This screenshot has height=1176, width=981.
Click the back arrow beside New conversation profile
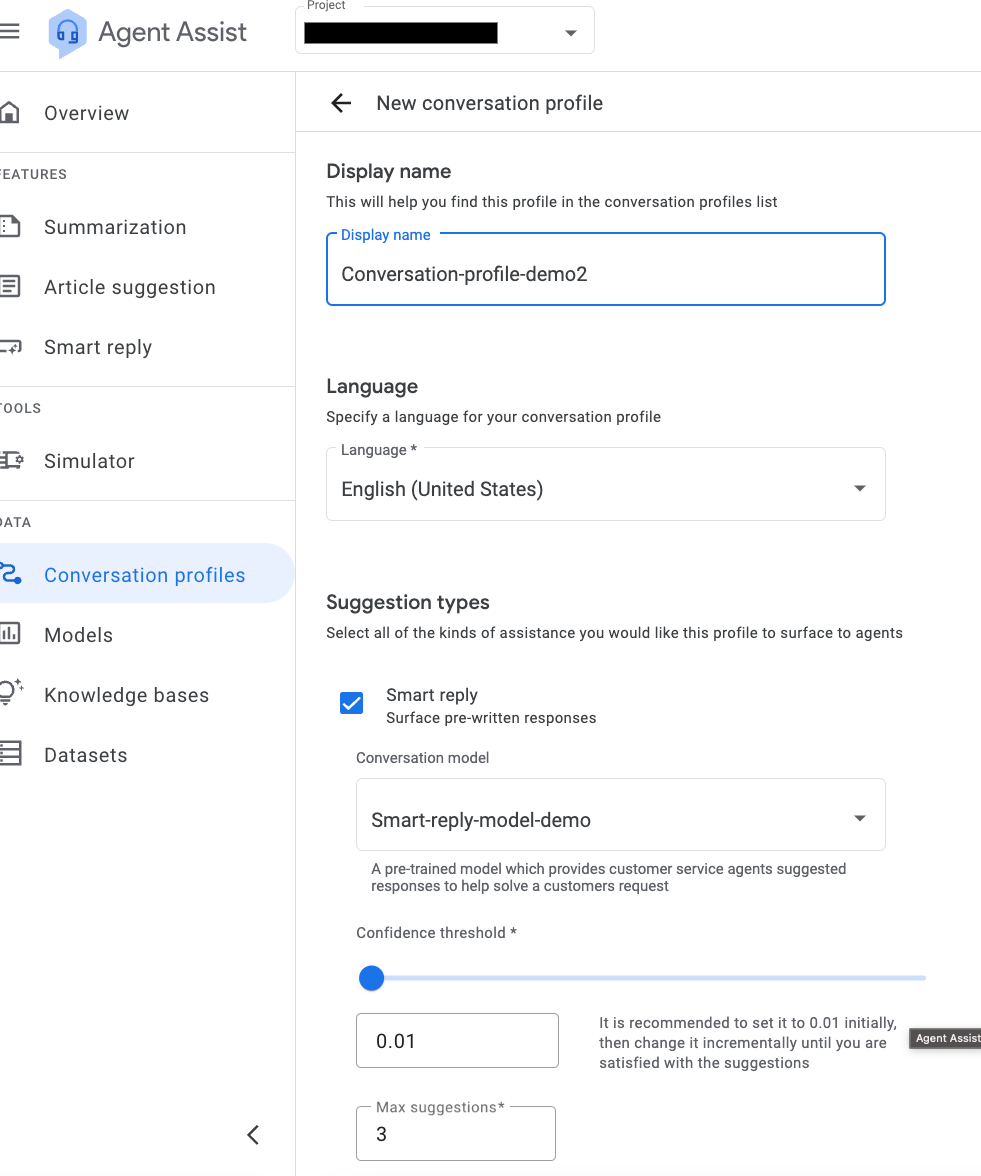[341, 103]
